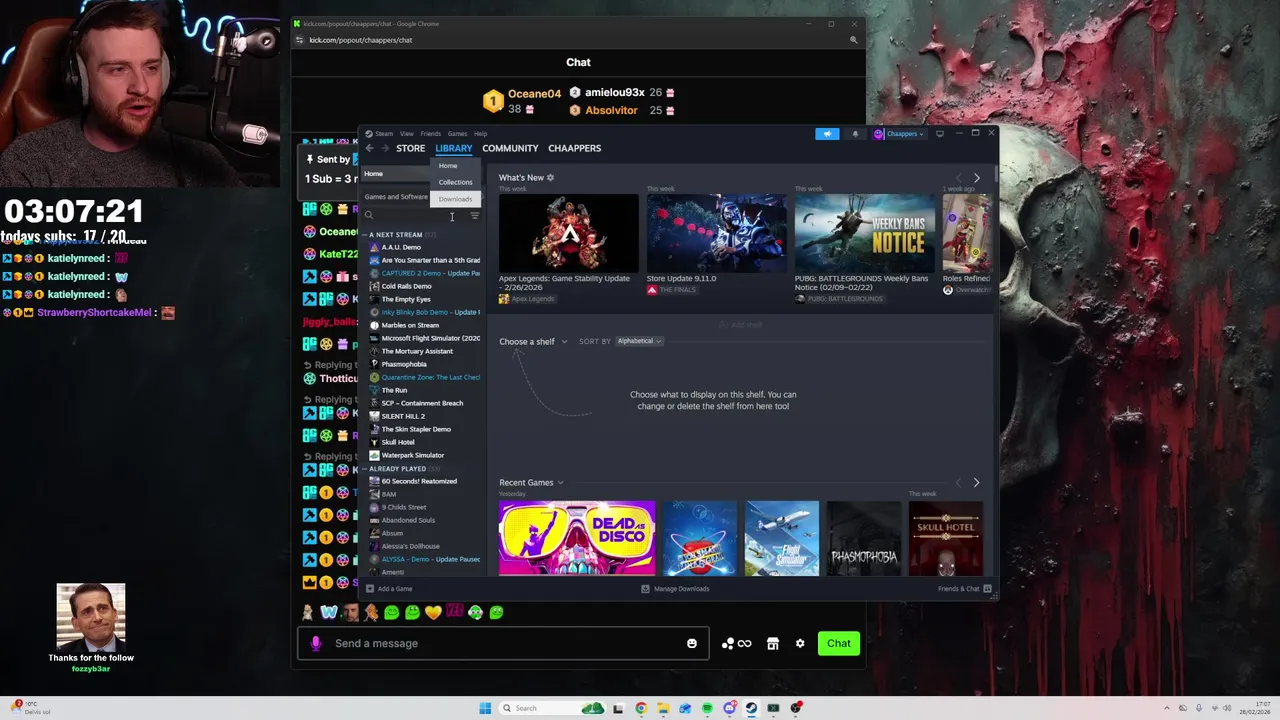Open the Choose a shelf dropdown
1280x720 pixels.
(533, 342)
